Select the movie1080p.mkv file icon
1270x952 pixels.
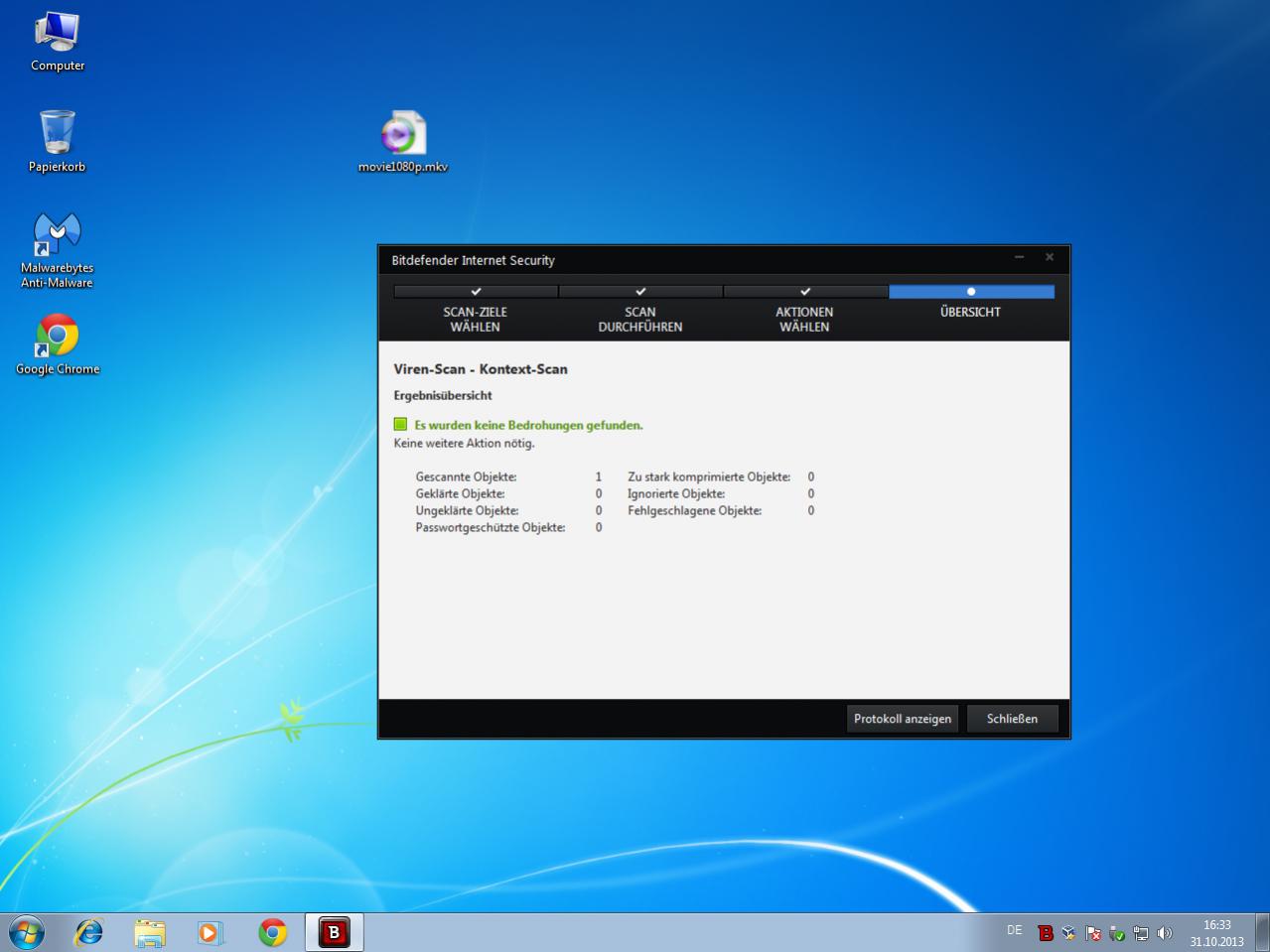point(402,141)
